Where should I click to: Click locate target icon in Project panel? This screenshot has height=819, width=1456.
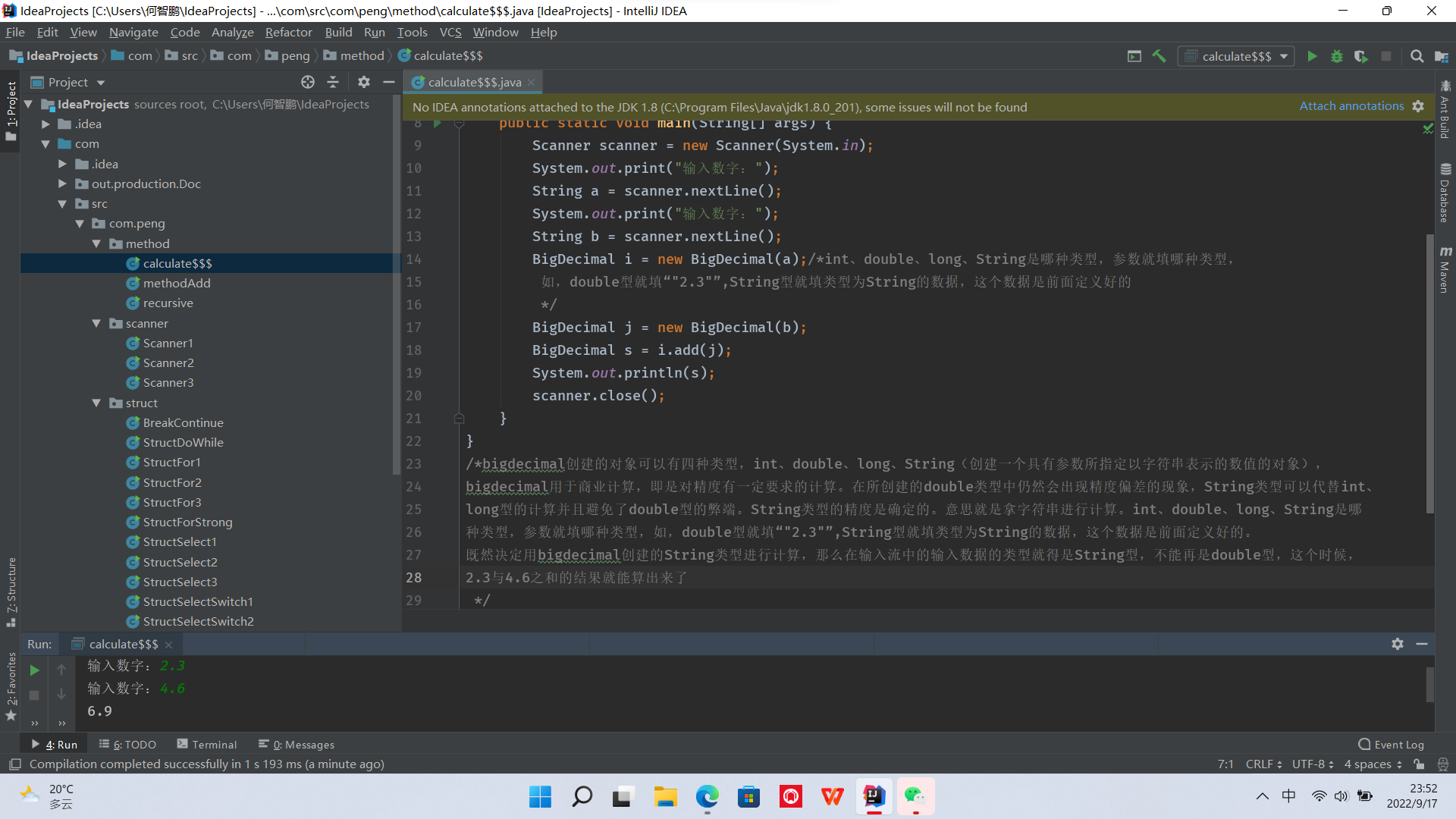[x=307, y=82]
